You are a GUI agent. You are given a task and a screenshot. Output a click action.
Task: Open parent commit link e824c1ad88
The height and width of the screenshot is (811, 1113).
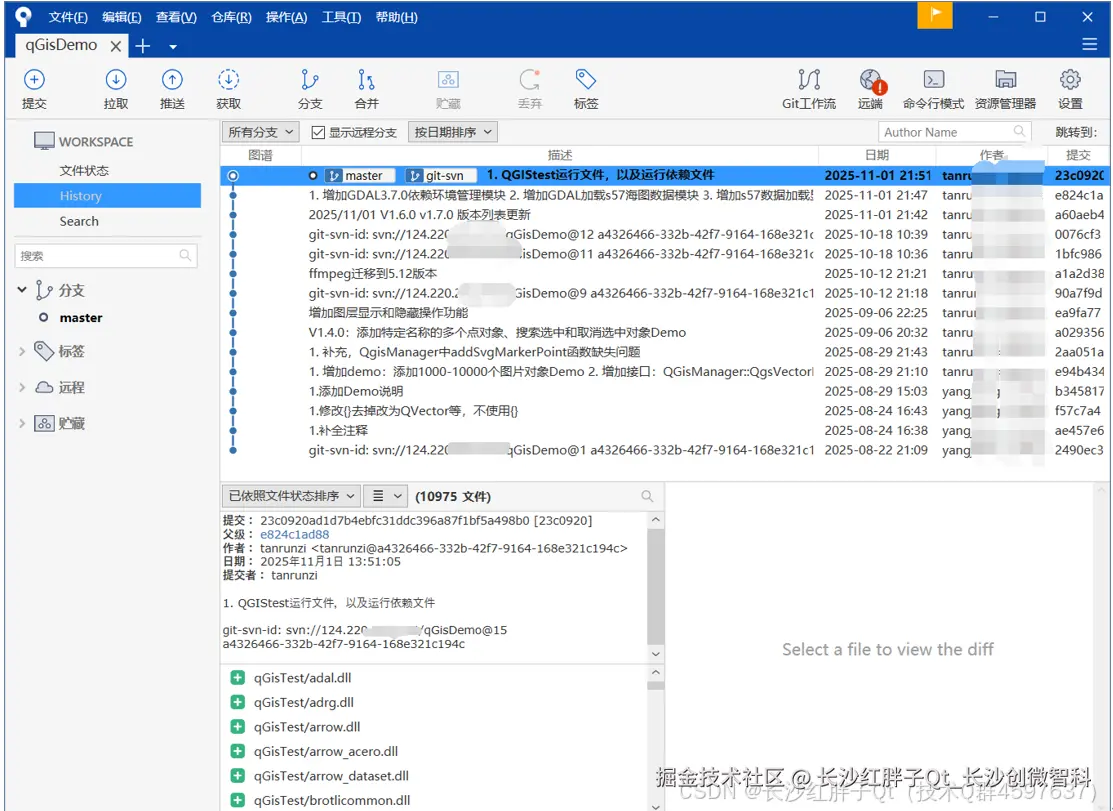(295, 534)
